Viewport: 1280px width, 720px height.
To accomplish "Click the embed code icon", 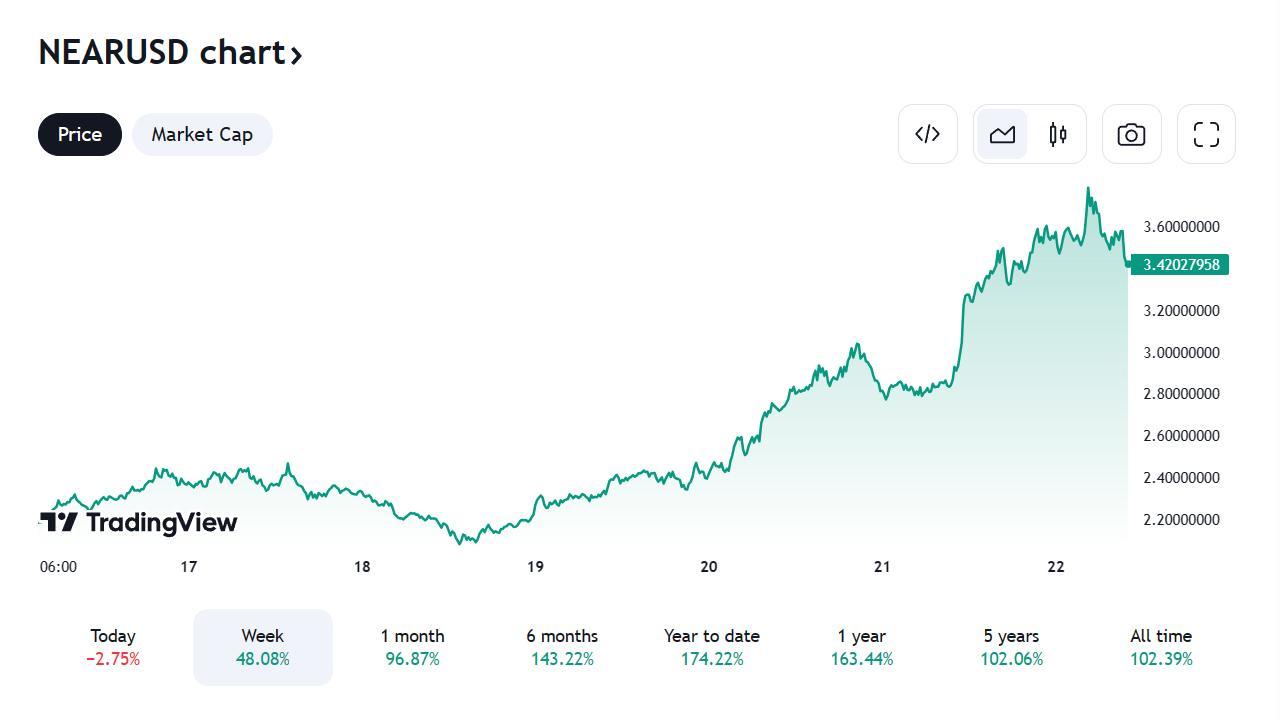I will click(927, 134).
